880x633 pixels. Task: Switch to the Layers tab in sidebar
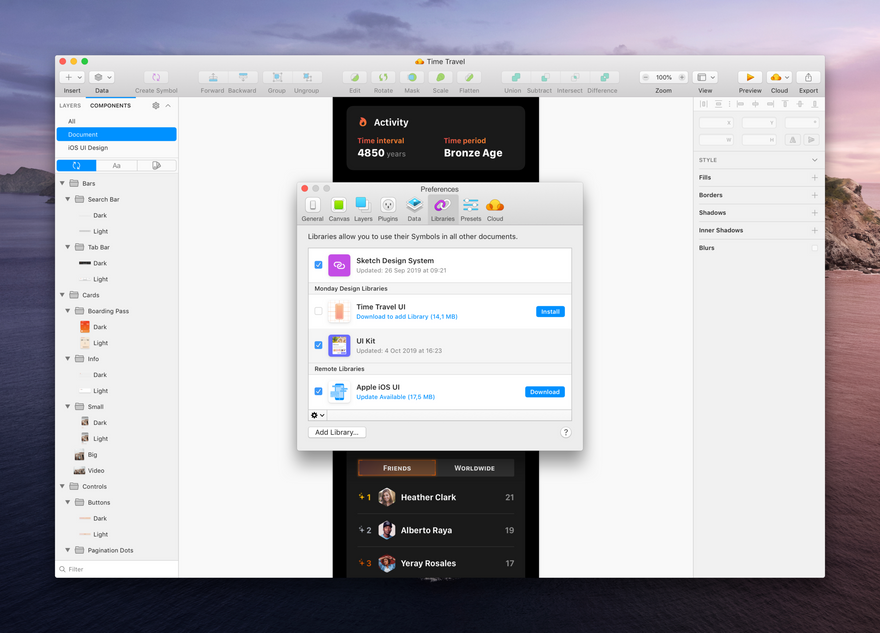coord(70,106)
